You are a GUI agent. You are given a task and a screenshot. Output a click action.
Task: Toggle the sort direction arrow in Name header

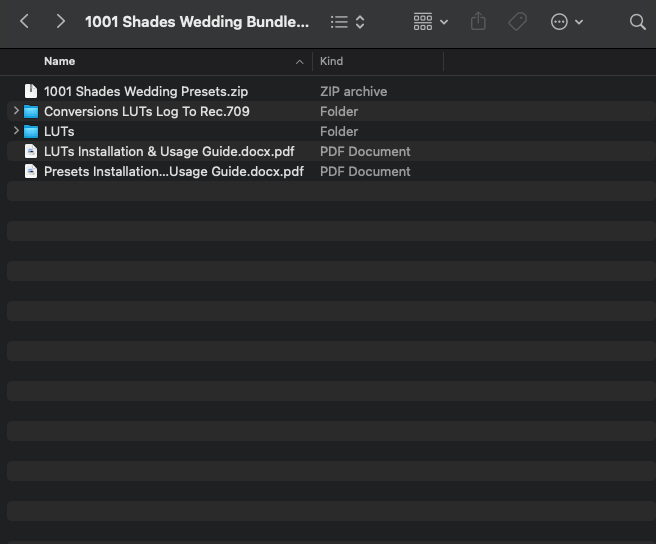[x=300, y=62]
